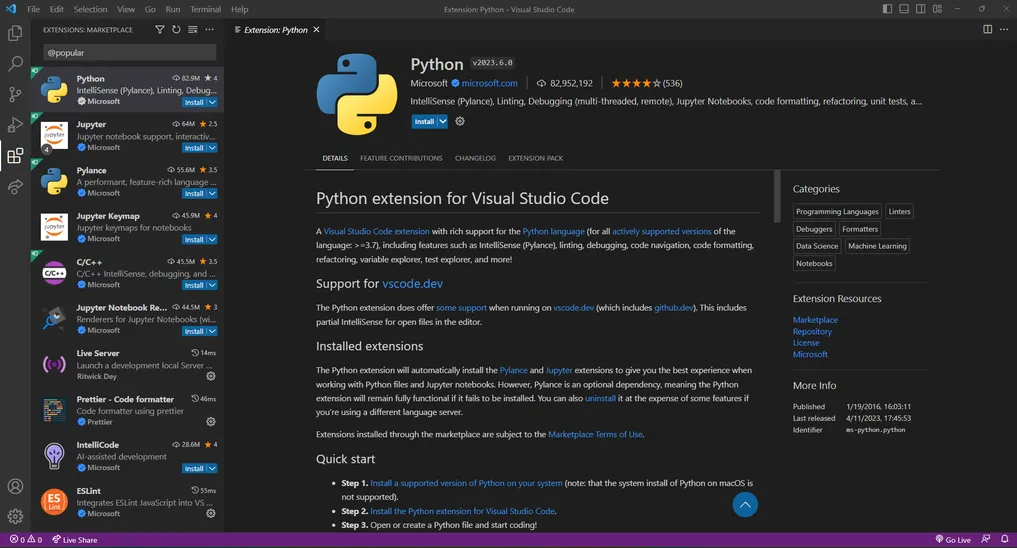This screenshot has height=548, width=1017.
Task: Expand Install dropdown for Python list item
Action: pyautogui.click(x=212, y=102)
